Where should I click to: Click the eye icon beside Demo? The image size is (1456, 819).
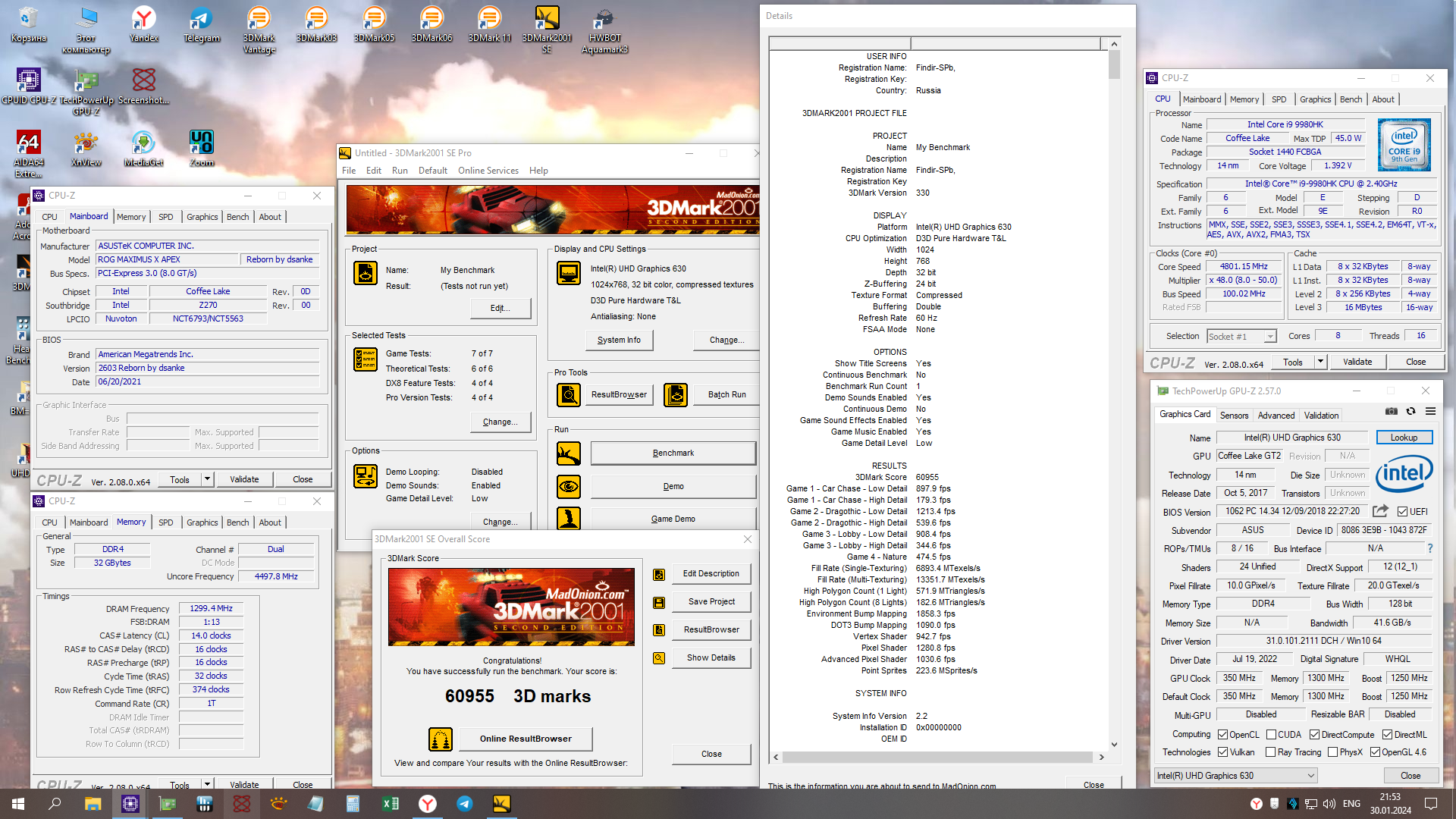[569, 486]
